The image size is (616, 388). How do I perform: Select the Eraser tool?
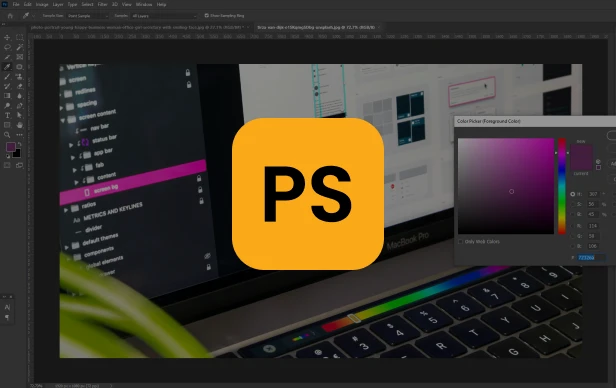click(x=19, y=86)
